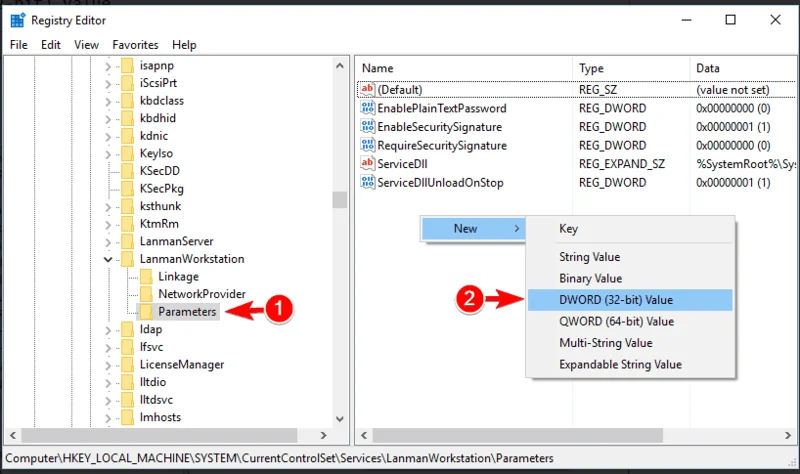
Task: Expand the ksthunk tree node
Action: click(108, 207)
